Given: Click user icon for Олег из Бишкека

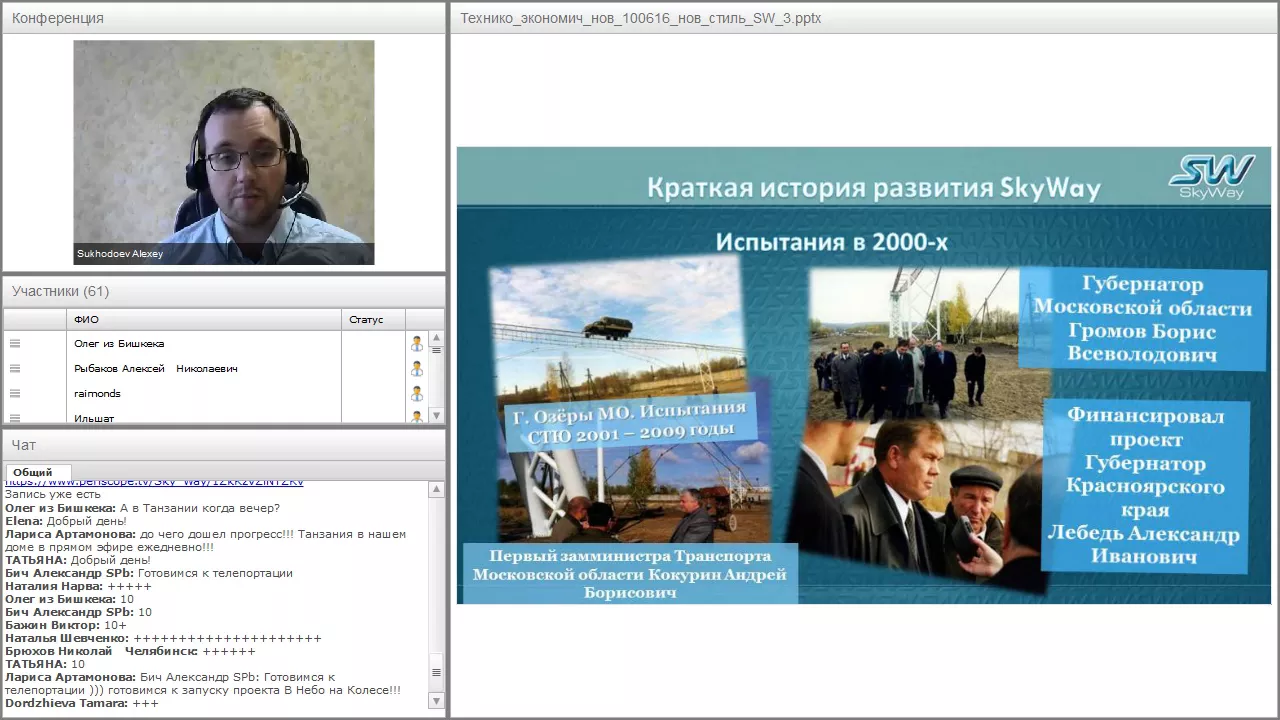Looking at the screenshot, I should pyautogui.click(x=417, y=343).
